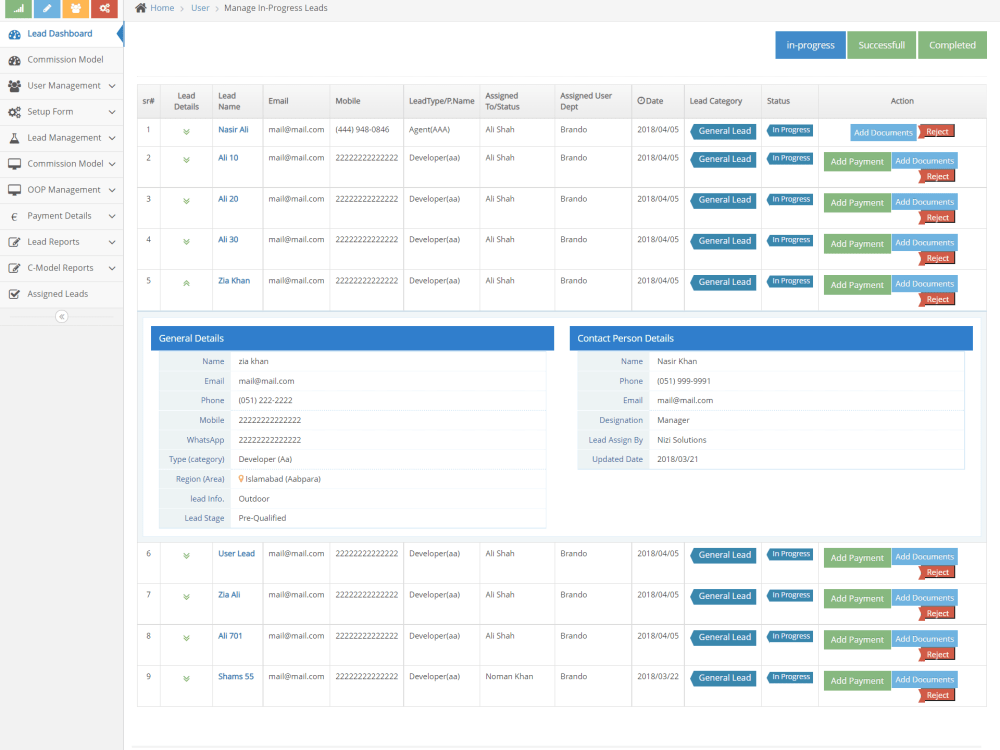Viewport: 1000px width, 750px height.
Task: Expand lead details for Shams 55
Action: pos(186,679)
